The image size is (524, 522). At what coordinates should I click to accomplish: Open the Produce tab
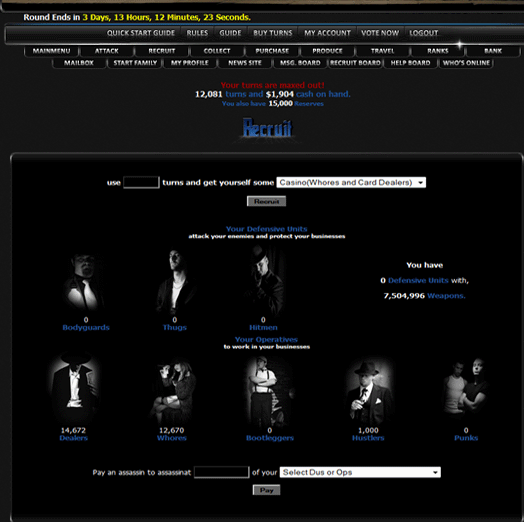pyautogui.click(x=327, y=51)
